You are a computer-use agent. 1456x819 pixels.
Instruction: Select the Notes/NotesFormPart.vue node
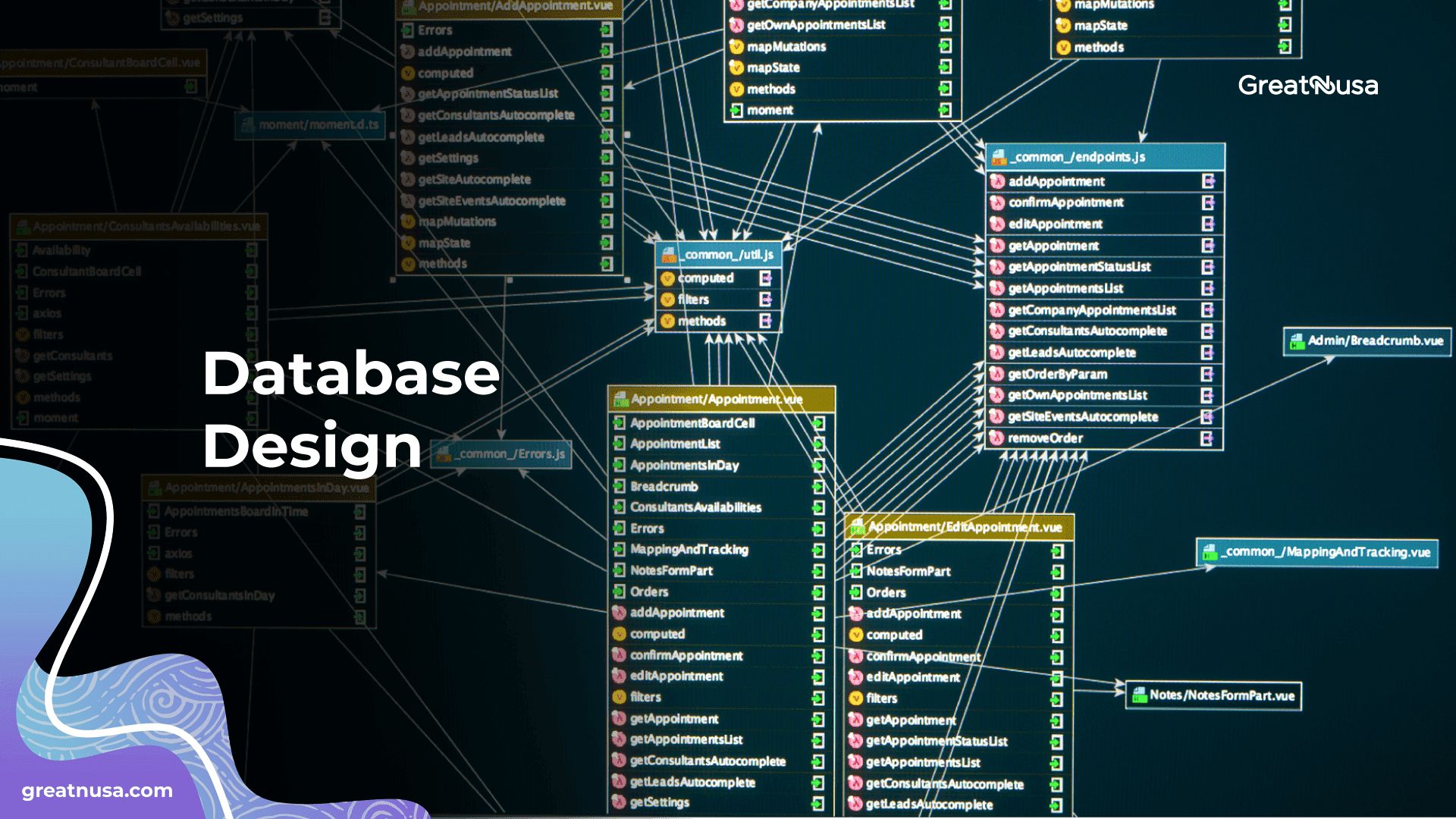(x=1212, y=694)
